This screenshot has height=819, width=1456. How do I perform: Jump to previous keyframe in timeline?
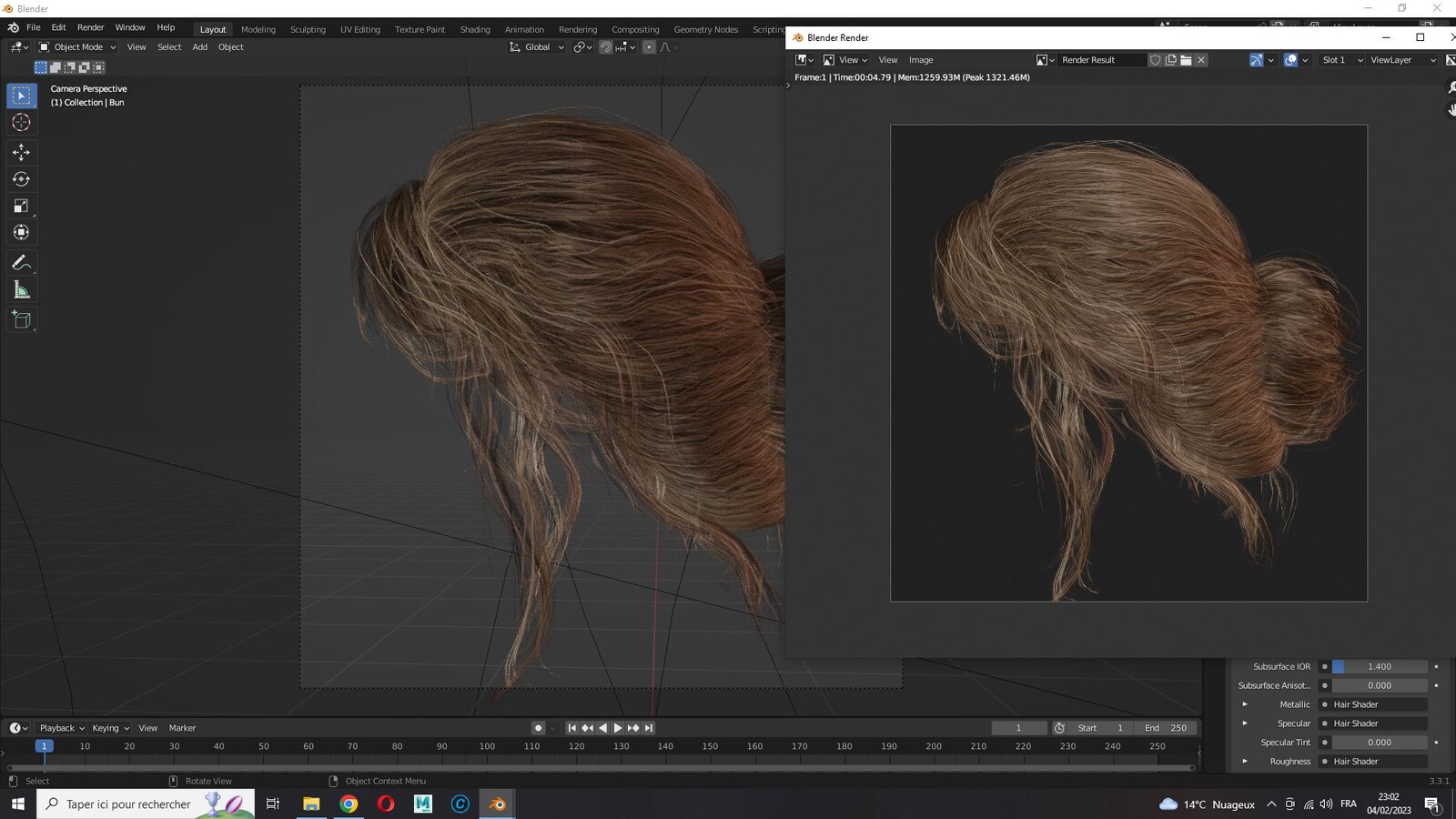(587, 728)
